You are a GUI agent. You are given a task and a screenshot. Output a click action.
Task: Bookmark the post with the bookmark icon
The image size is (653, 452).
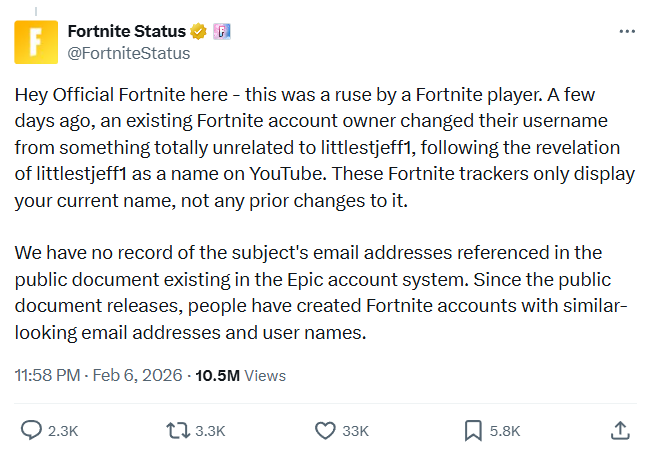pyautogui.click(x=473, y=430)
